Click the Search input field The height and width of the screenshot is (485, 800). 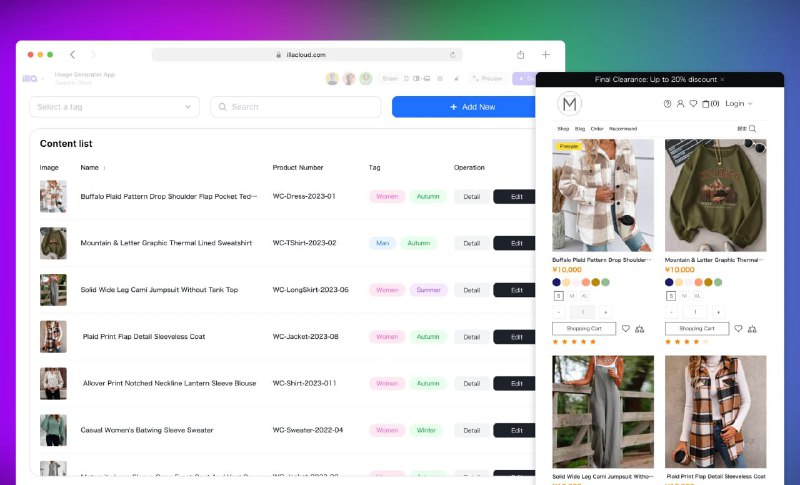pyautogui.click(x=296, y=107)
